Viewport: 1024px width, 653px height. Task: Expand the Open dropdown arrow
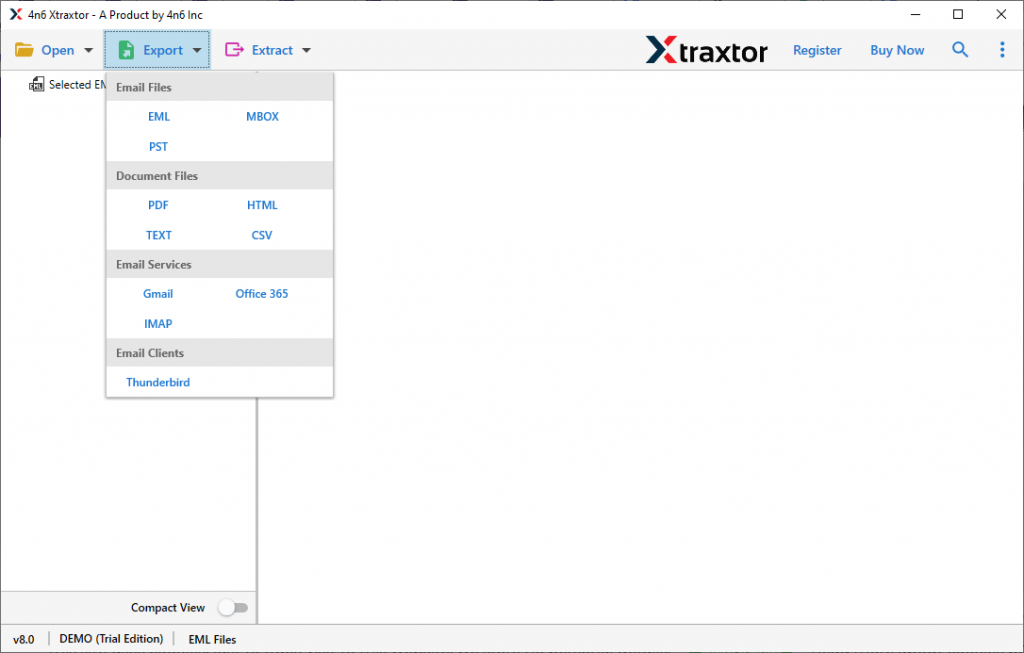(88, 51)
